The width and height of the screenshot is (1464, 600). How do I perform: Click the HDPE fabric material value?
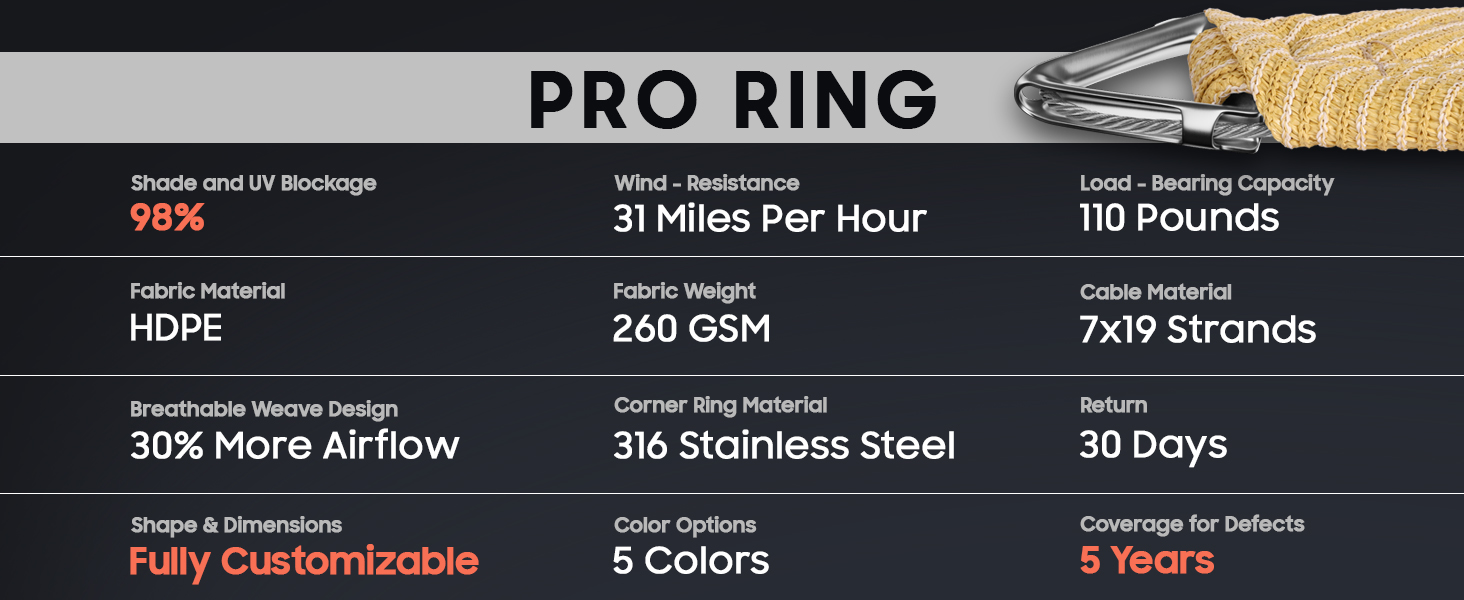pos(176,329)
